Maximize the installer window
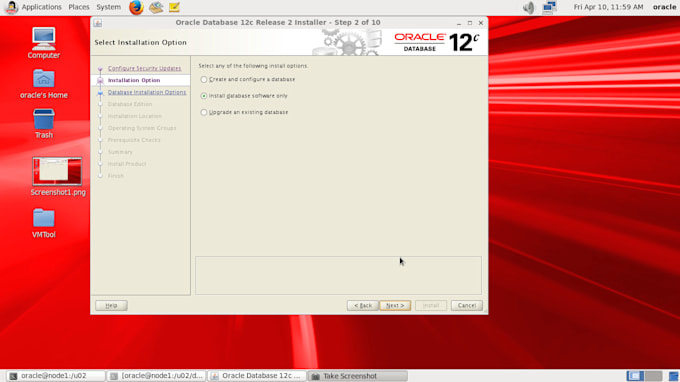Screen dimensions: 680x382 click(x=470, y=23)
